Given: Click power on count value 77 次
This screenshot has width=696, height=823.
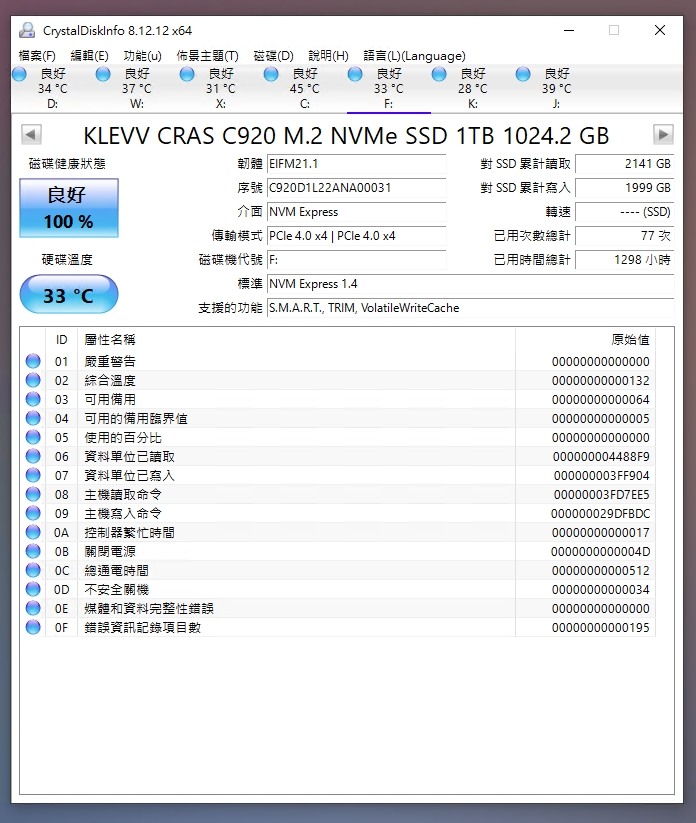Looking at the screenshot, I should coord(625,236).
